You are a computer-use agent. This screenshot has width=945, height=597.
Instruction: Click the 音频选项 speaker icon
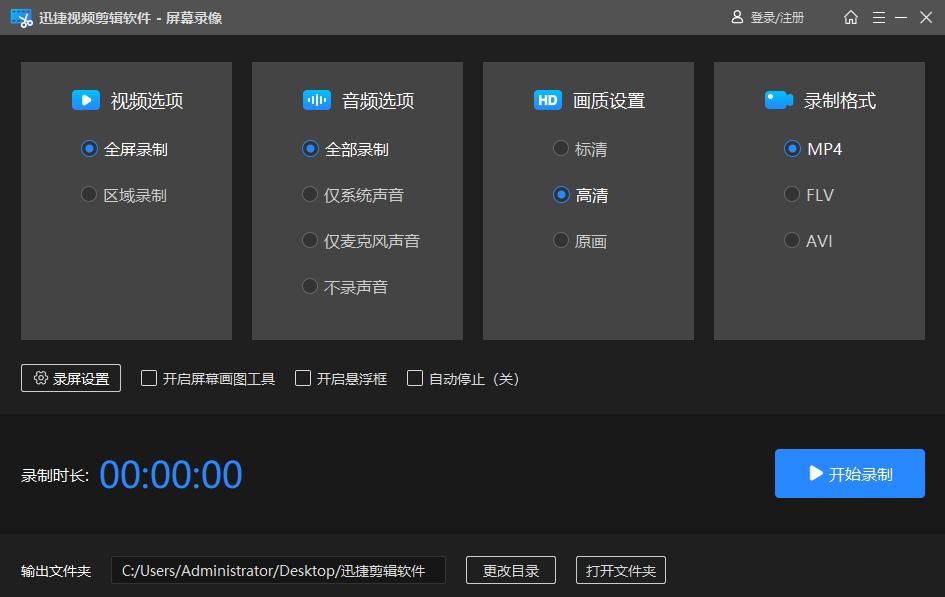pyautogui.click(x=316, y=100)
